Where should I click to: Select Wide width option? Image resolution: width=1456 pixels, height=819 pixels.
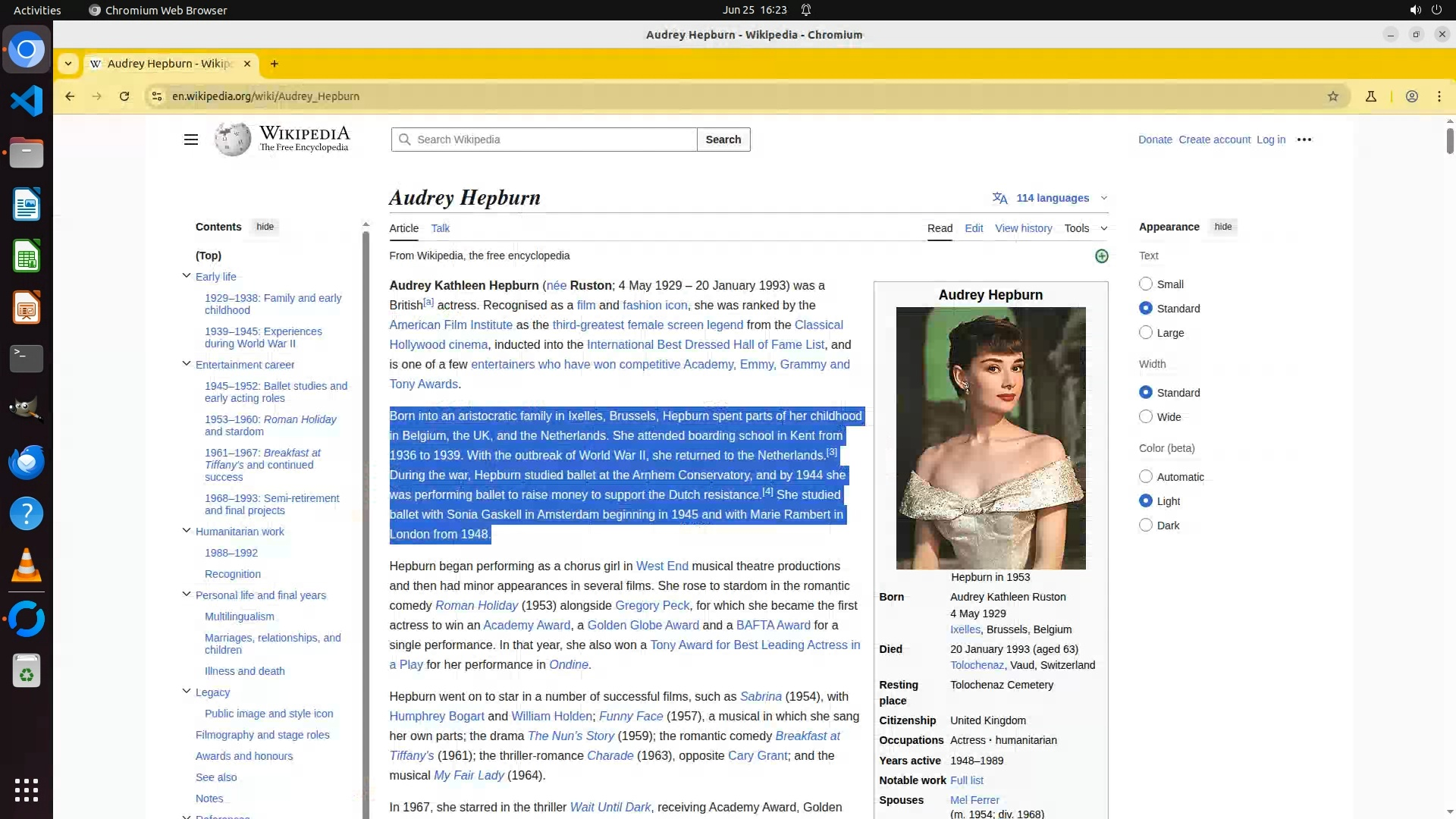tap(1146, 417)
